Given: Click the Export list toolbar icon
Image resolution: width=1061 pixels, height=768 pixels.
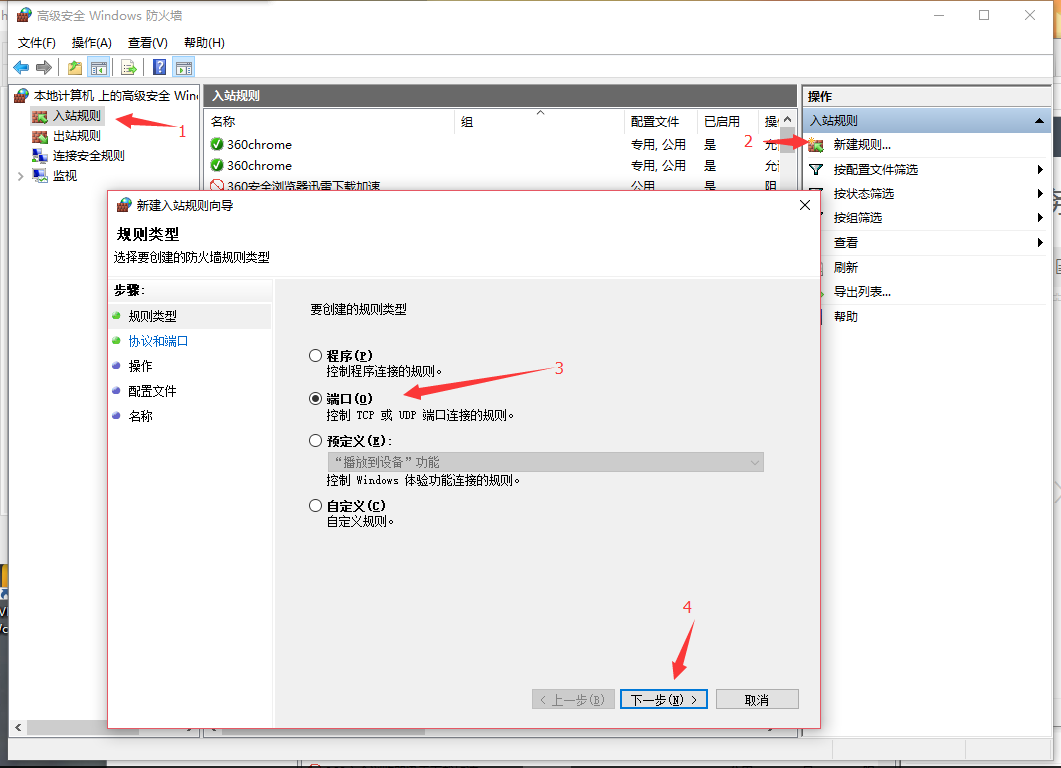Looking at the screenshot, I should pos(129,67).
